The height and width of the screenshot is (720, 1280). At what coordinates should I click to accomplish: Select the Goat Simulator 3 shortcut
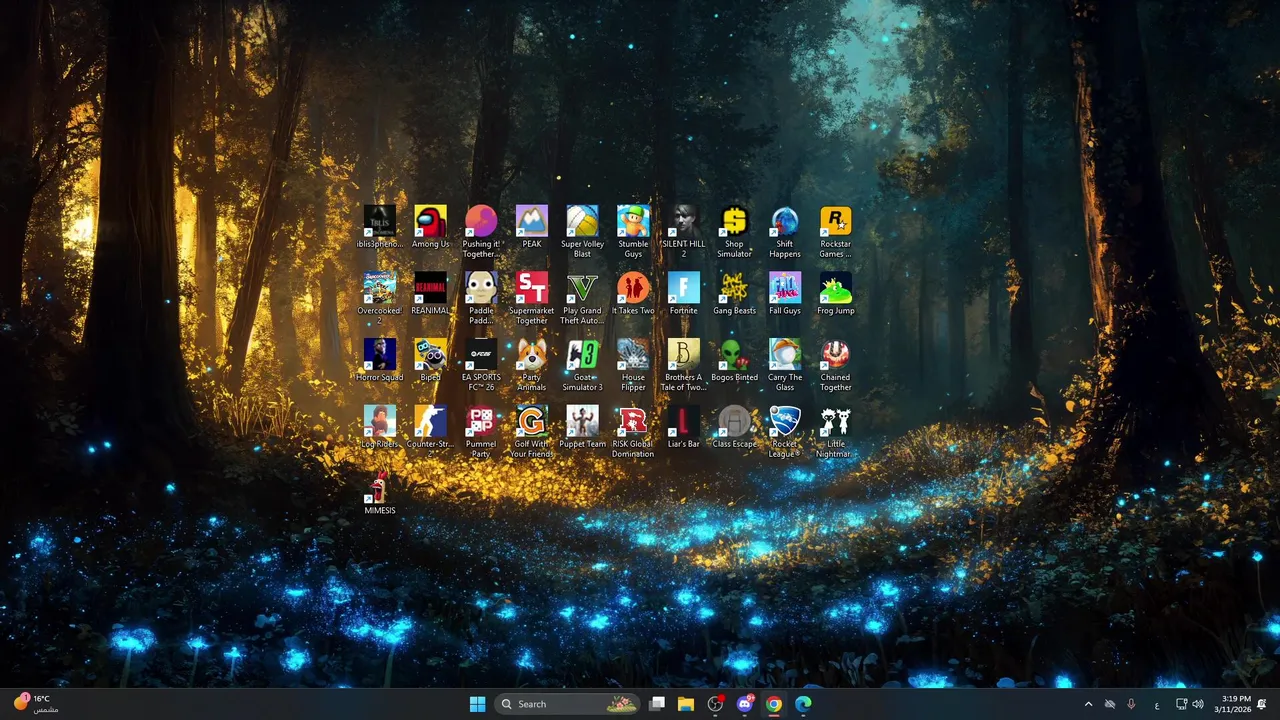[x=582, y=365]
